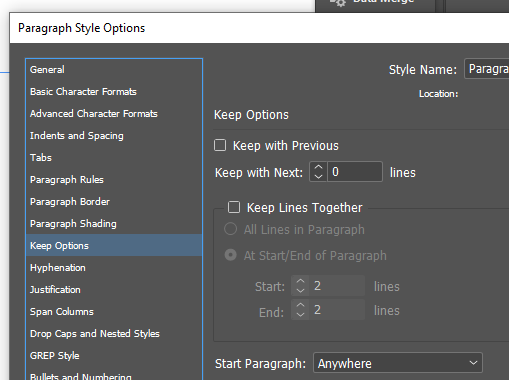Image resolution: width=509 pixels, height=380 pixels.
Task: Enable Keep with Previous checkbox
Action: [220, 145]
